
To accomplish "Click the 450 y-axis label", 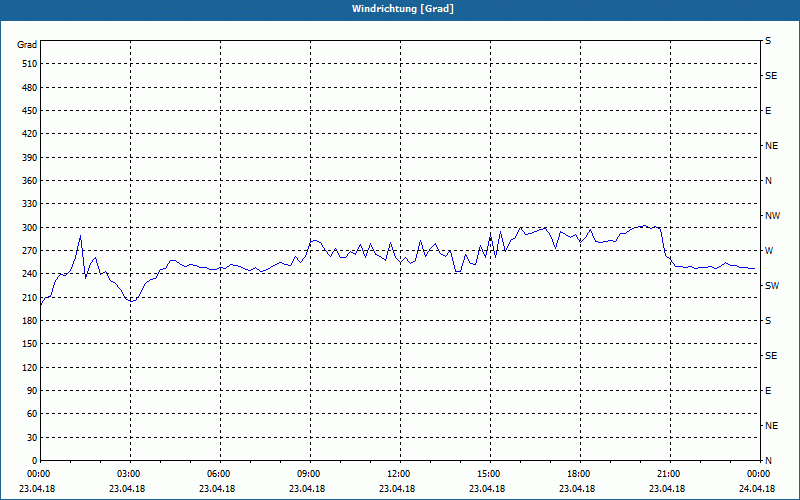I will click(x=29, y=111).
